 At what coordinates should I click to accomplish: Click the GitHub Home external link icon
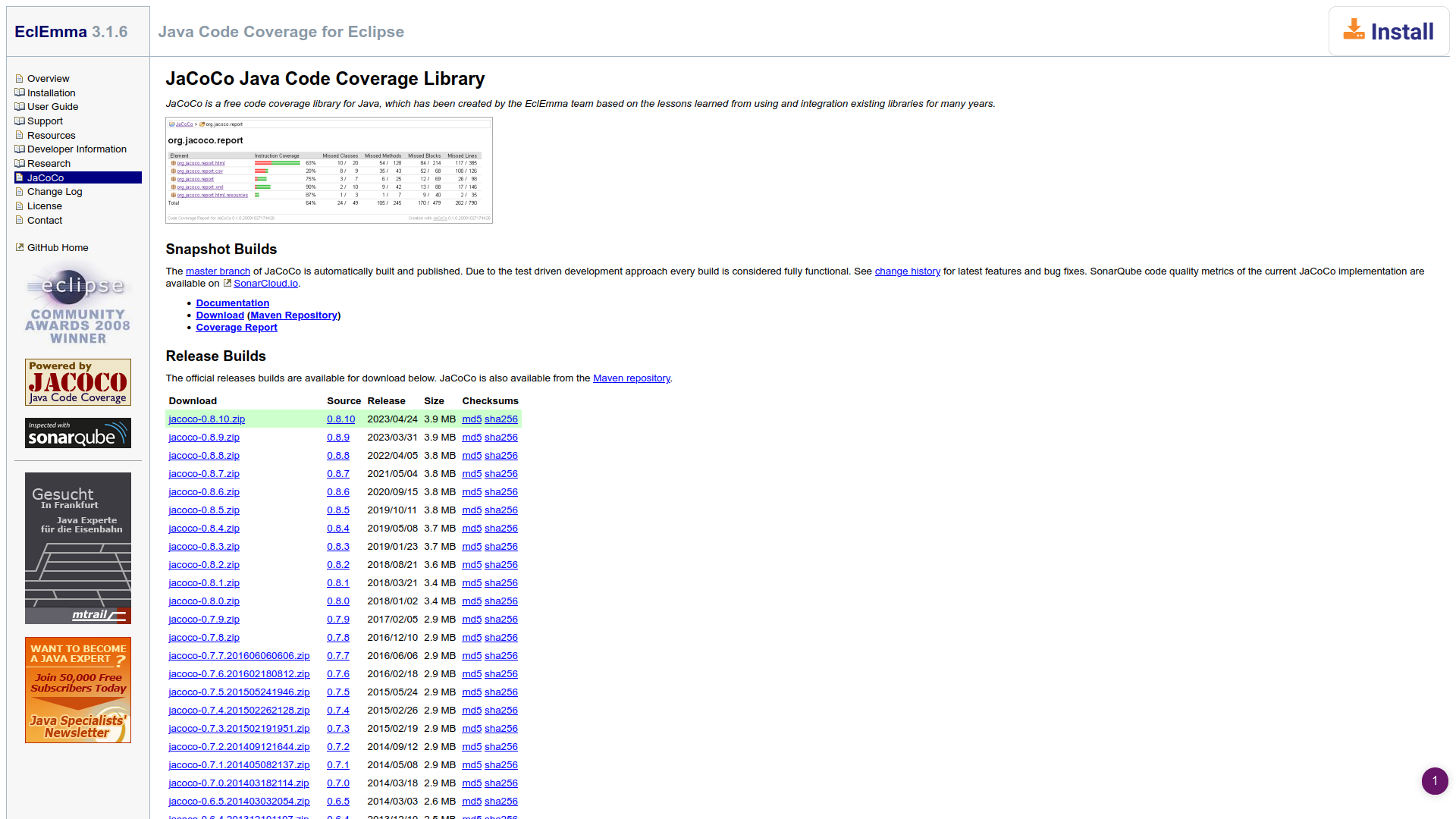20,247
